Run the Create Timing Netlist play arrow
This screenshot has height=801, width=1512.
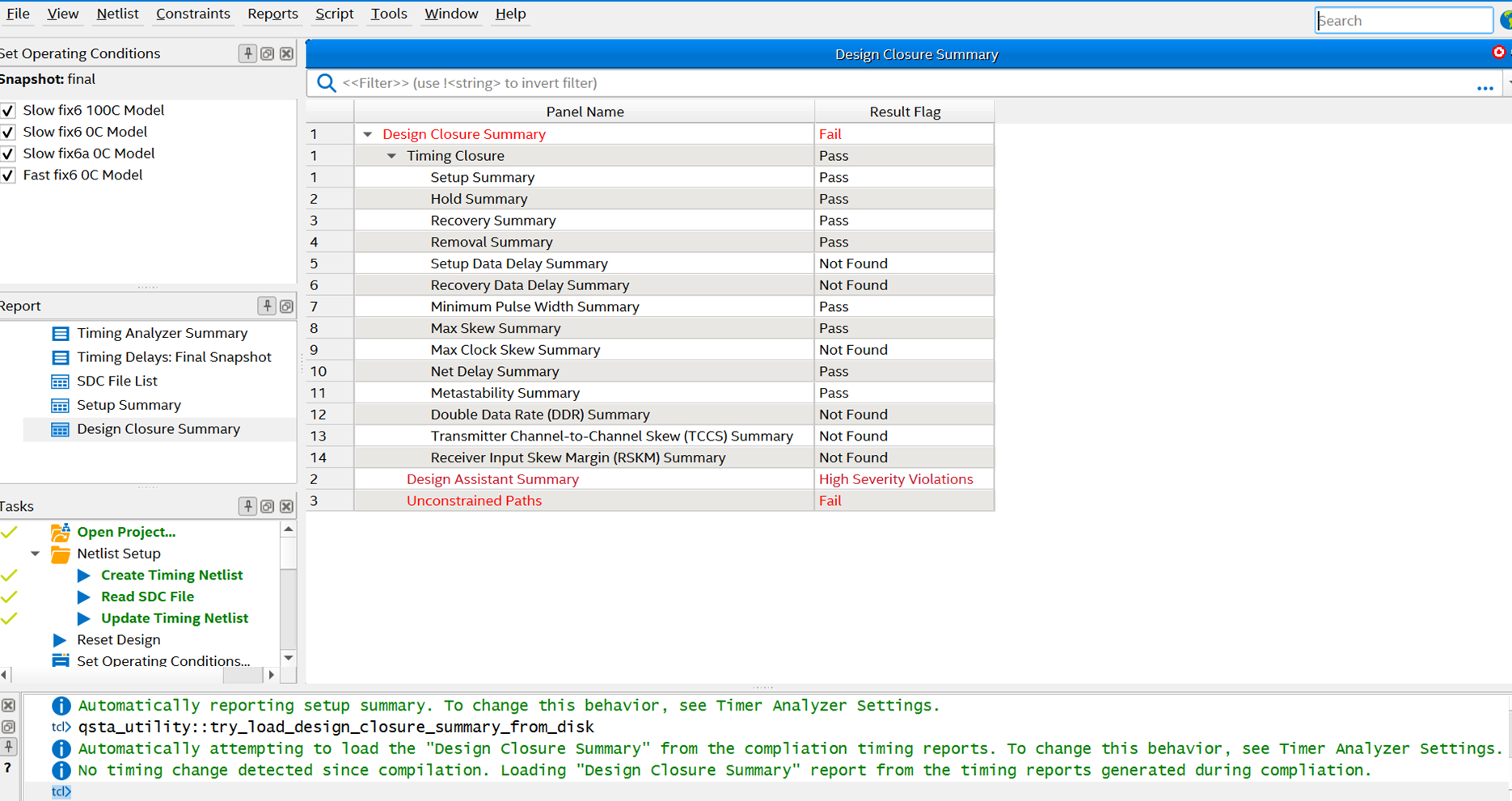pyautogui.click(x=83, y=575)
